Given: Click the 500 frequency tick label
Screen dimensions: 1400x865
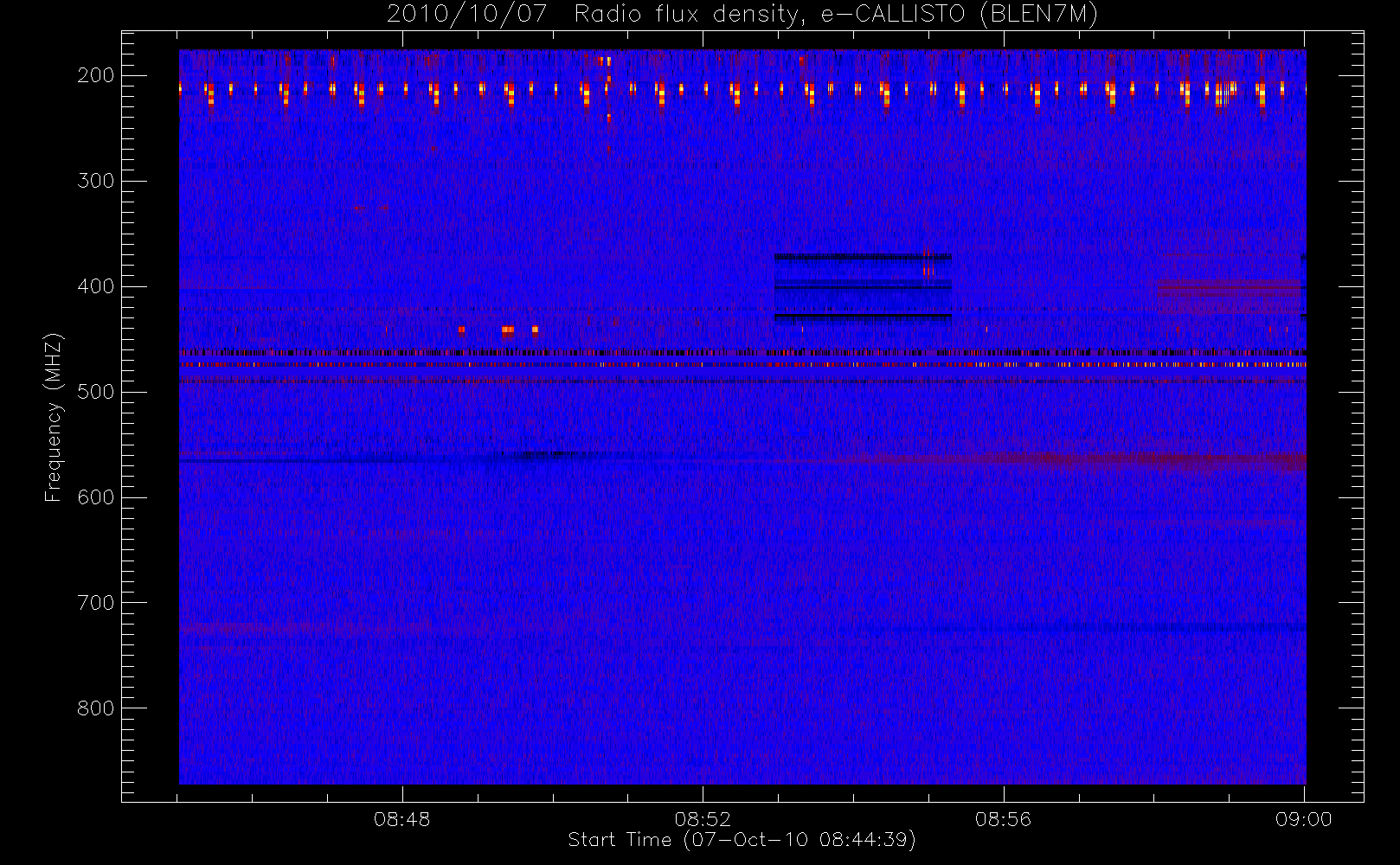Looking at the screenshot, I should tap(95, 392).
